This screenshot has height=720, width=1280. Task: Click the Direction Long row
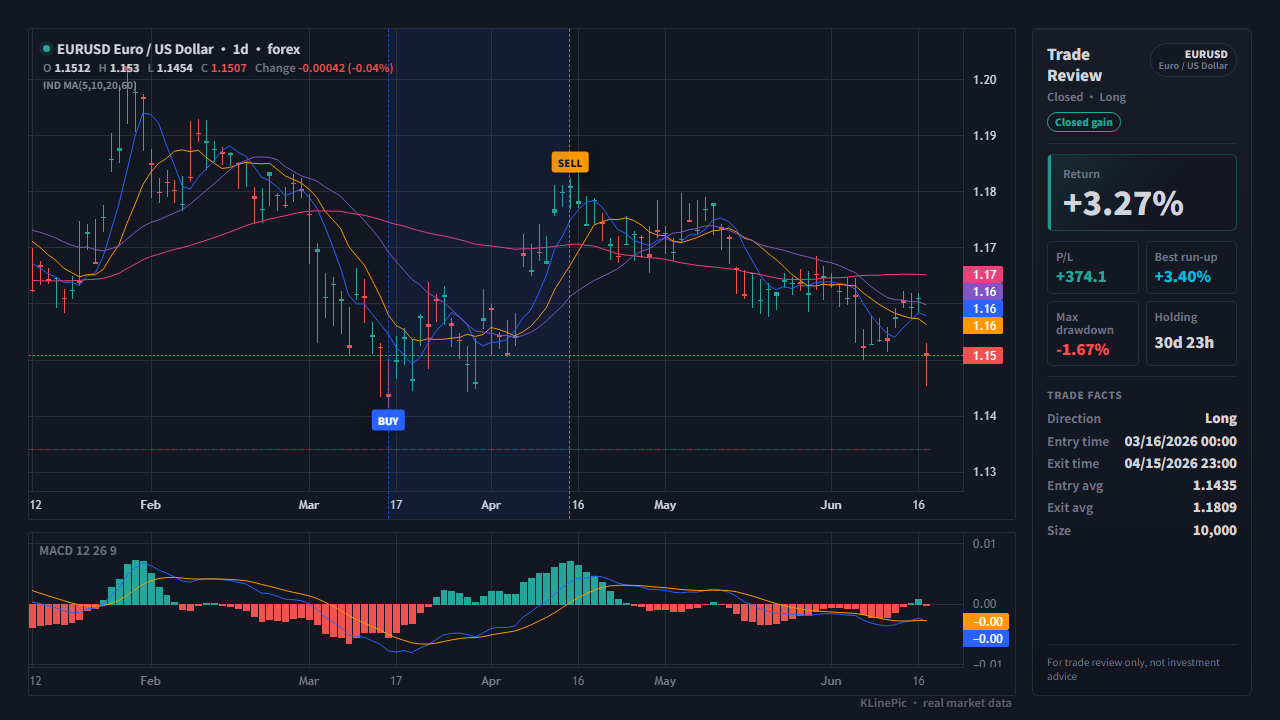pos(1142,418)
